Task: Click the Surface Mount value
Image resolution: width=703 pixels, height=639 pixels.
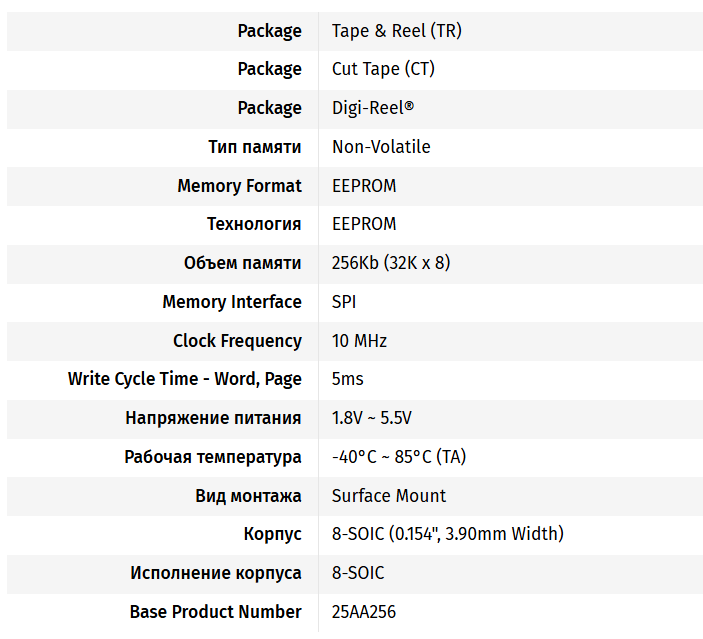Action: click(x=389, y=496)
